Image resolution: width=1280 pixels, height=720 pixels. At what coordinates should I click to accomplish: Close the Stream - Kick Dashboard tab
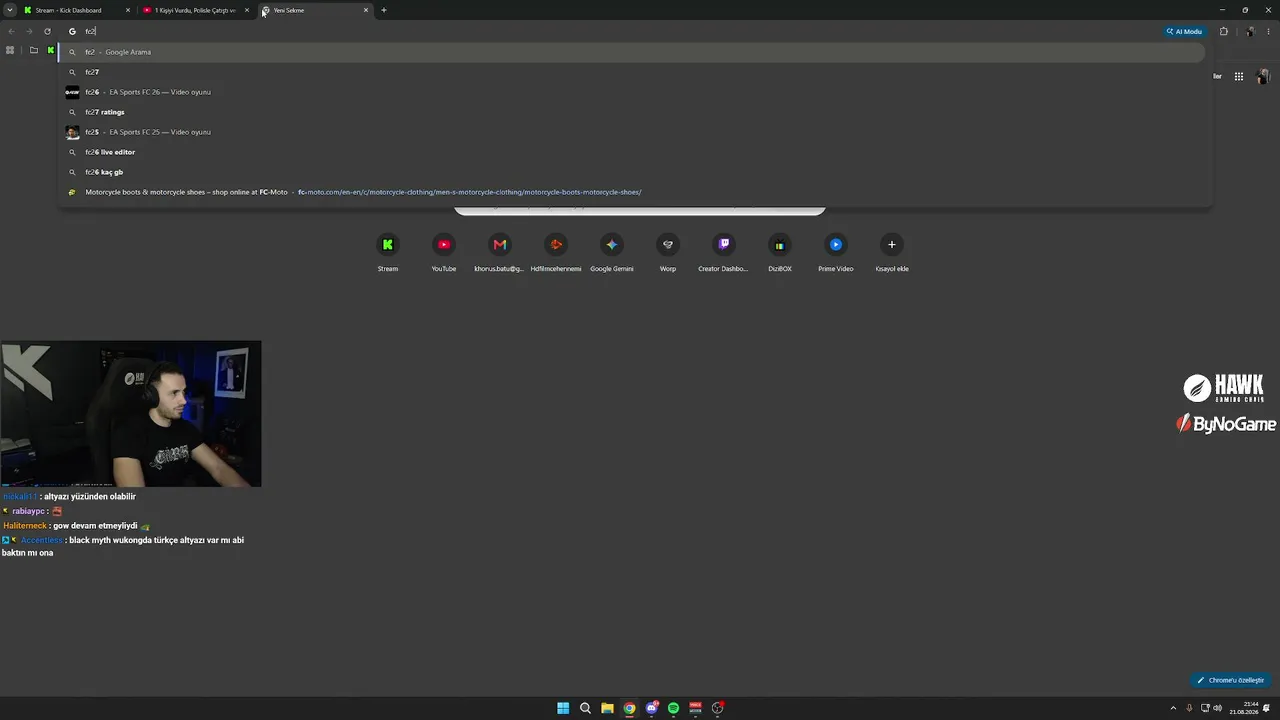pos(128,10)
